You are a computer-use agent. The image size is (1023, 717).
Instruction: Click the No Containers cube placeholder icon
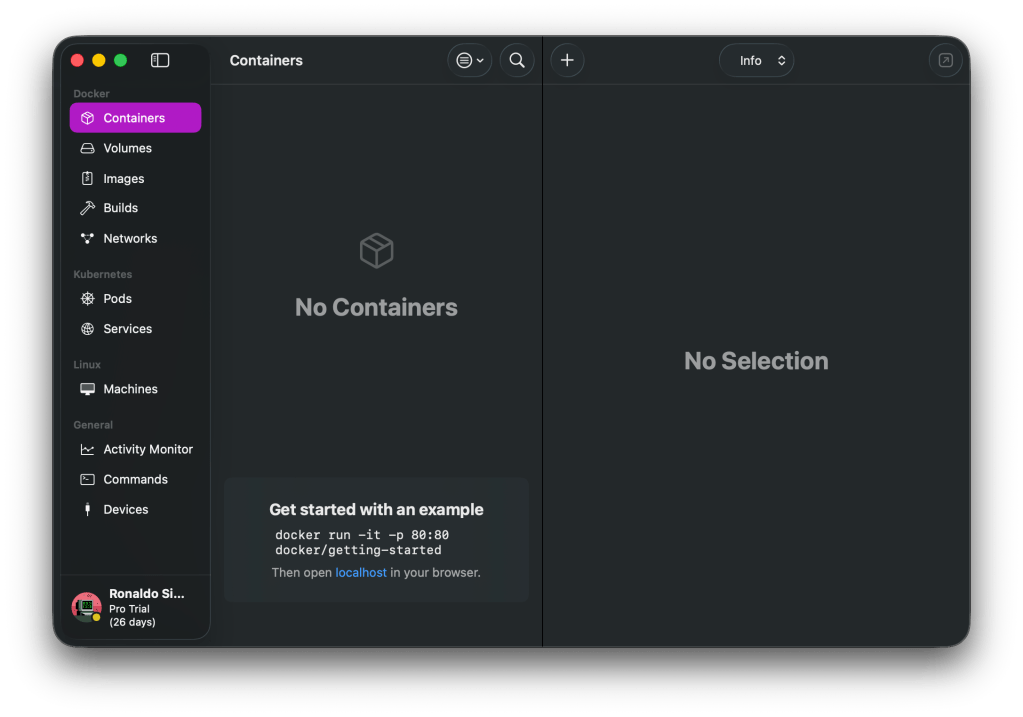376,251
